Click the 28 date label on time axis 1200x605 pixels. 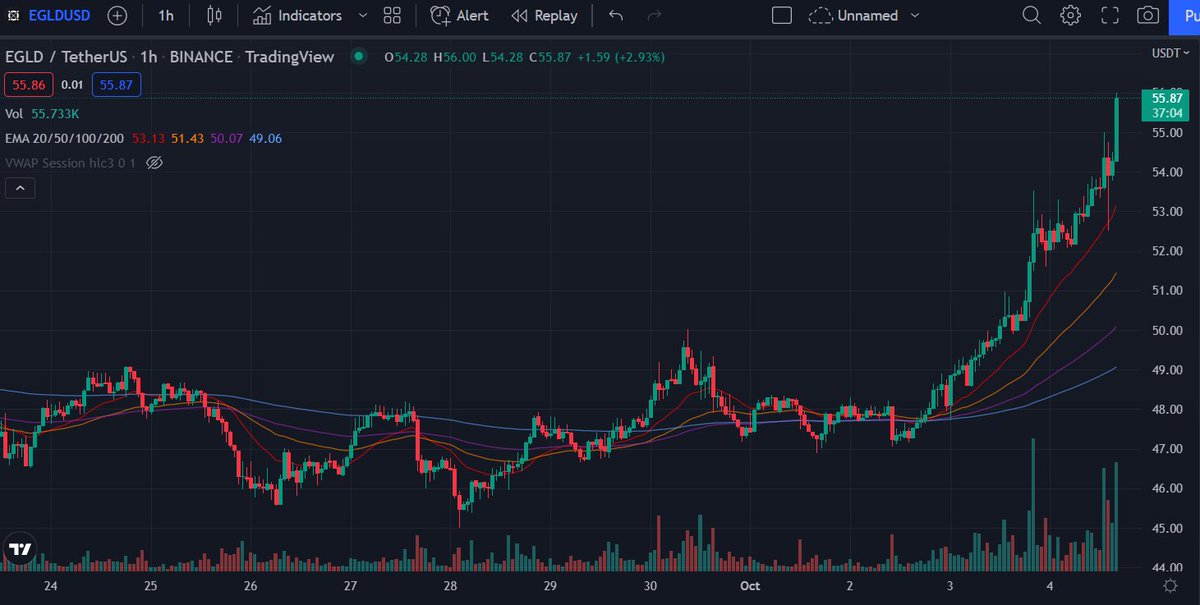point(451,586)
